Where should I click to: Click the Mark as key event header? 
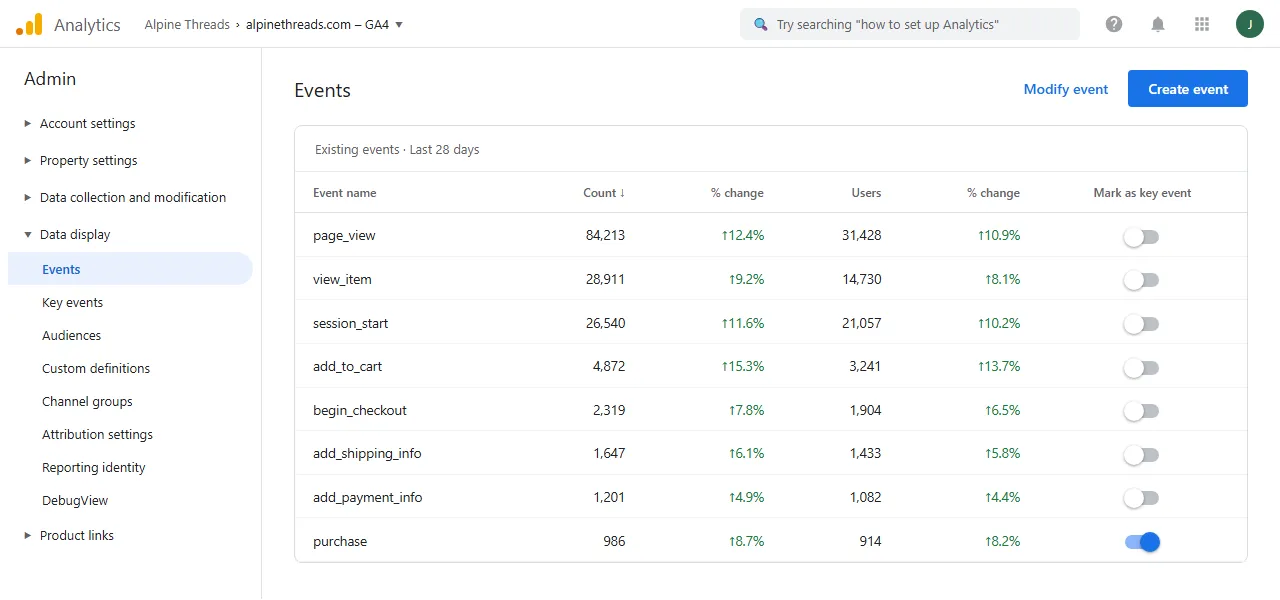(x=1142, y=193)
